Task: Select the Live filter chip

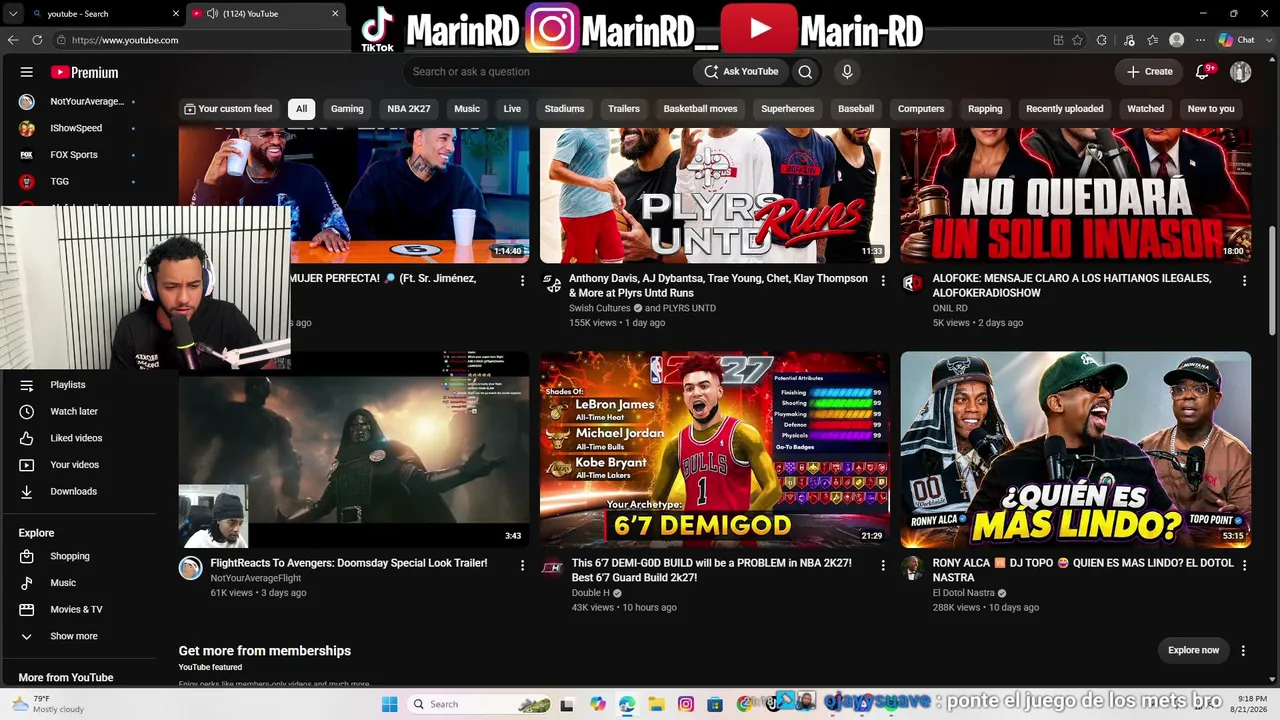Action: click(x=512, y=109)
